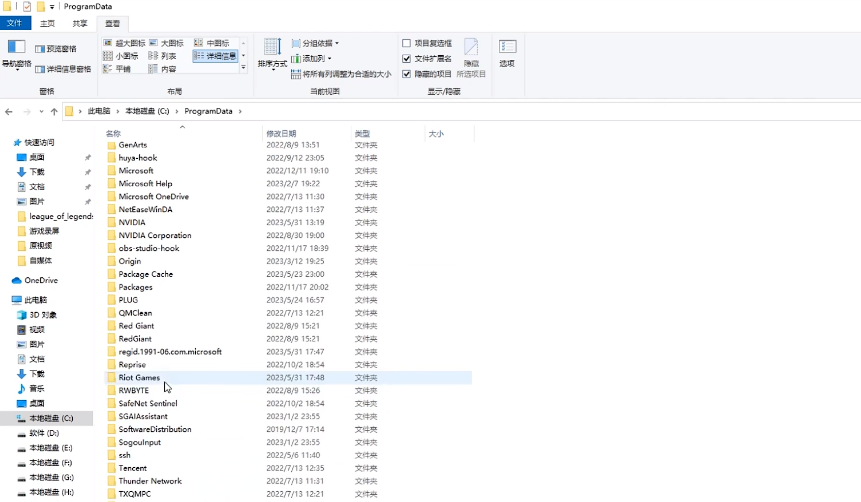This screenshot has height=502, width=861.
Task: Click Local Disk (C:) breadcrumb in address bar
Action: point(147,111)
